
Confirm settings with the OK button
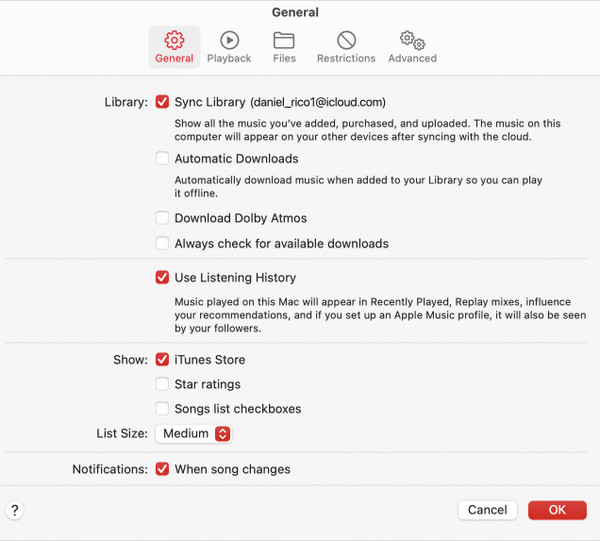click(557, 510)
